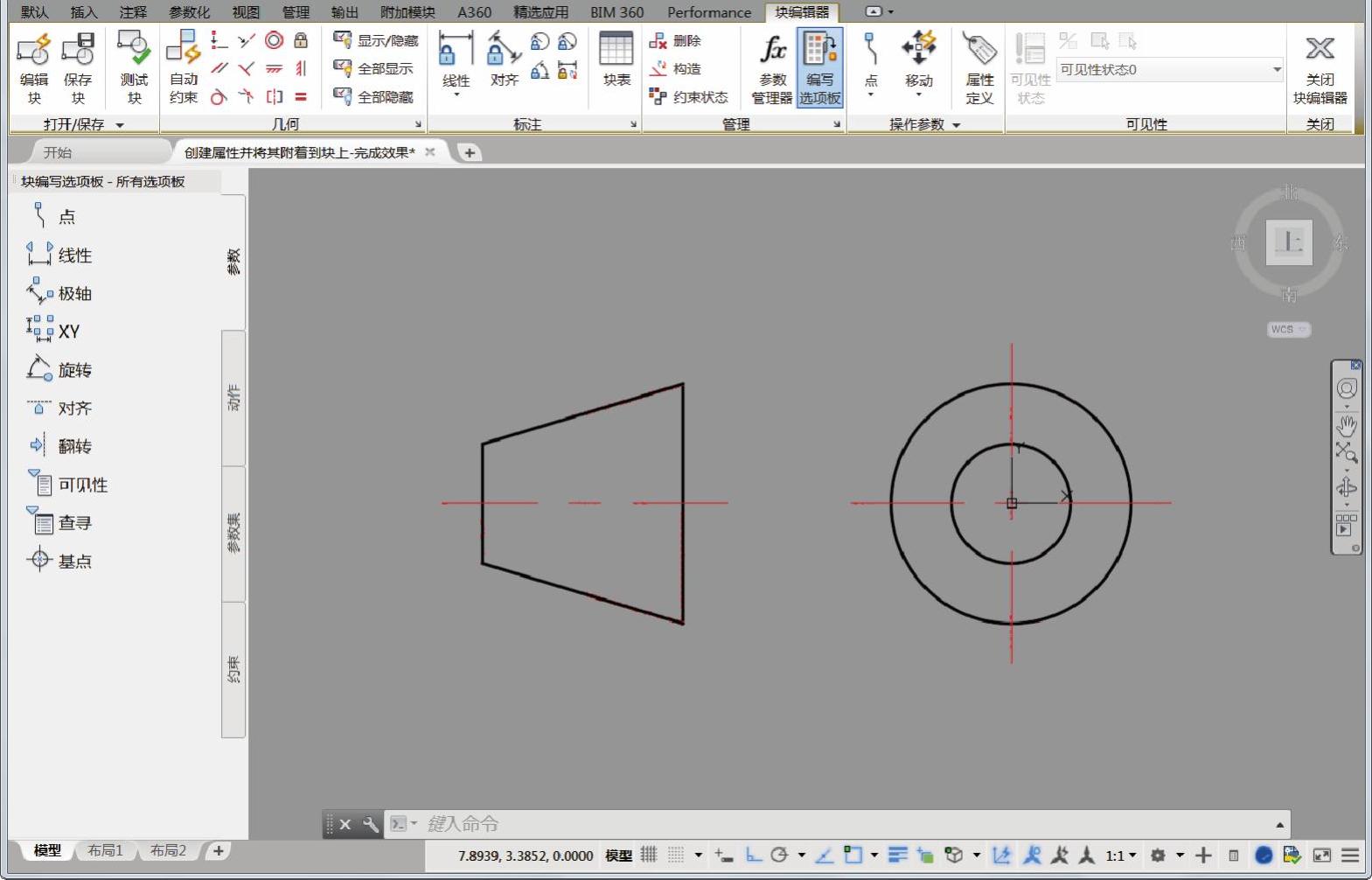Switch to the 插入 ribbon tab
The image size is (1372, 880).
(x=84, y=12)
